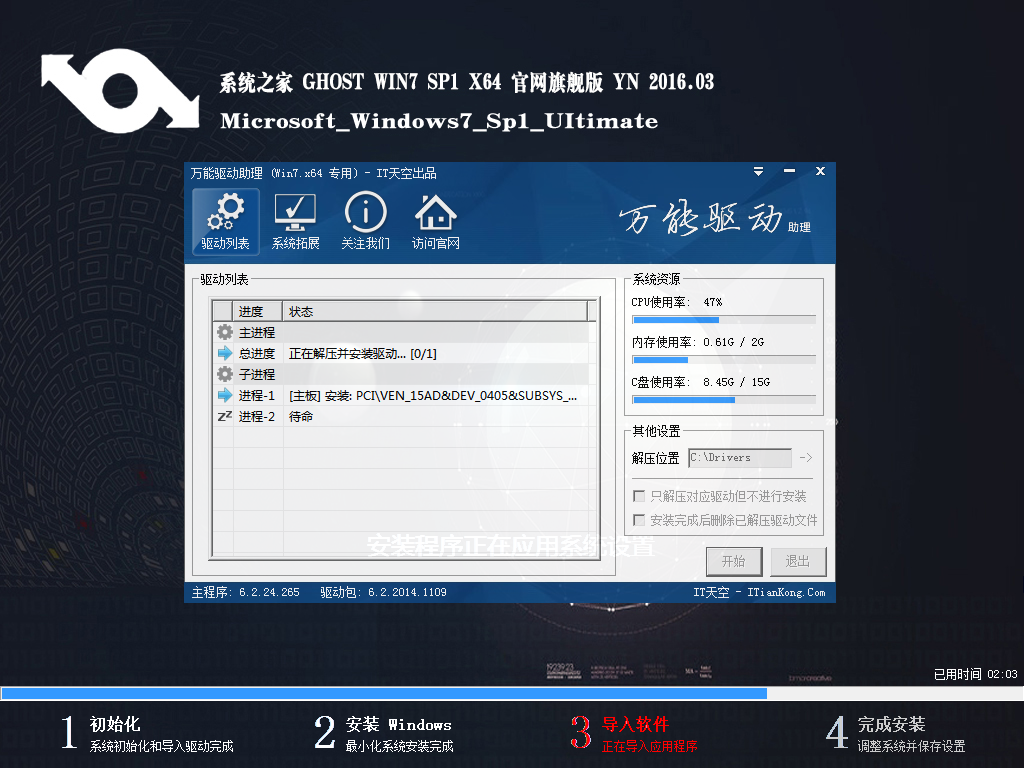The height and width of the screenshot is (768, 1024).
Task: Close the 万能驱动助理 window
Action: point(820,171)
